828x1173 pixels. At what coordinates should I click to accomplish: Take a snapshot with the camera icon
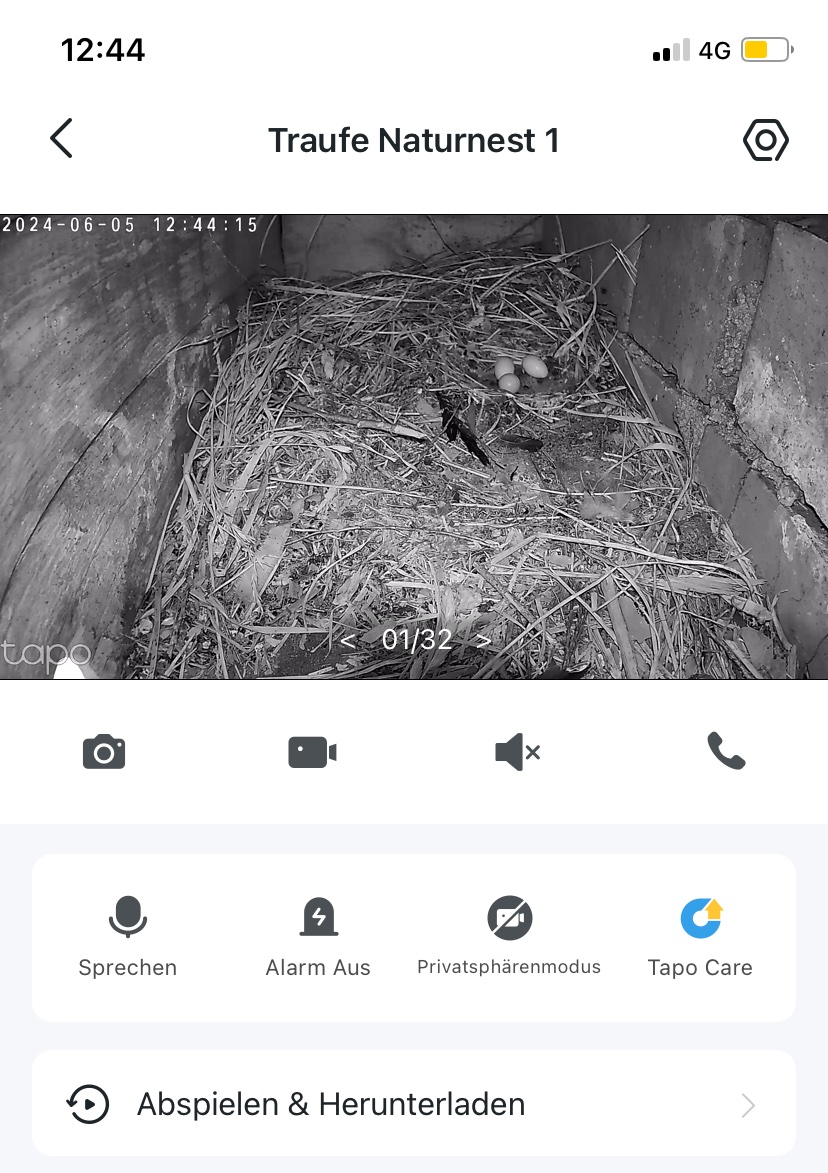(x=104, y=752)
